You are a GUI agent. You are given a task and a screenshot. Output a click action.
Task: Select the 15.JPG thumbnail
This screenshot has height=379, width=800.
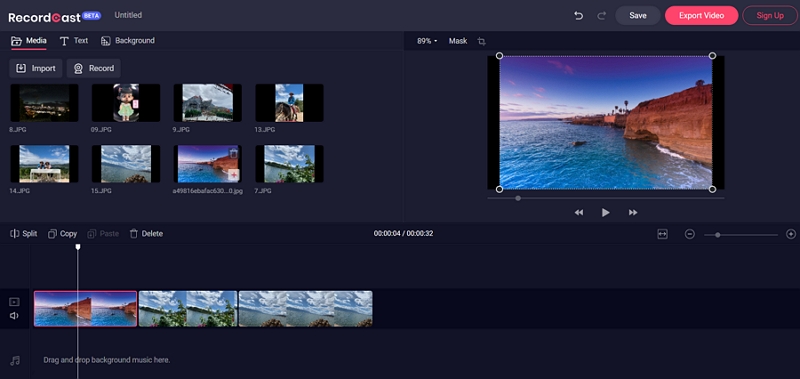pos(126,164)
